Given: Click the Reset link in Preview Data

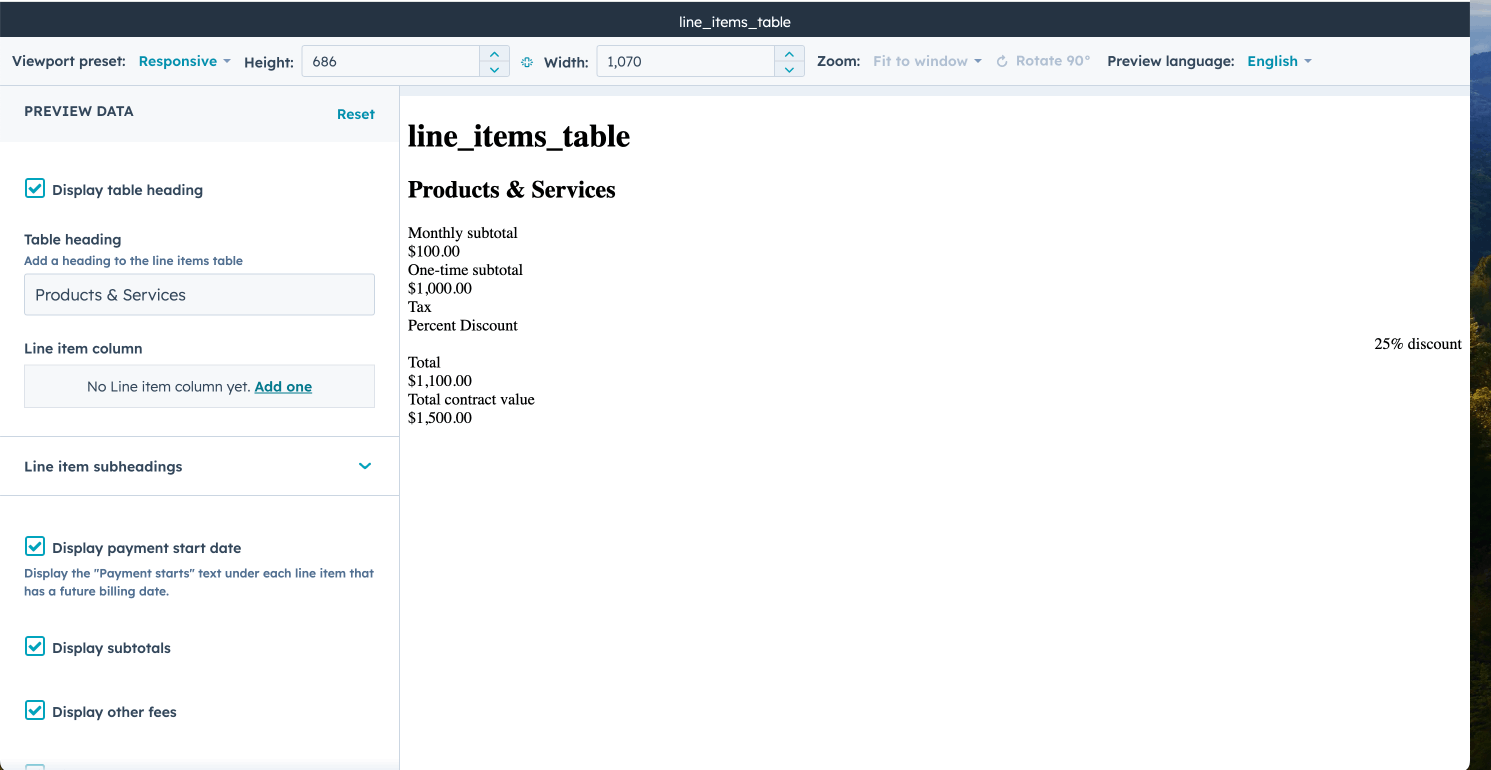Looking at the screenshot, I should tap(356, 114).
